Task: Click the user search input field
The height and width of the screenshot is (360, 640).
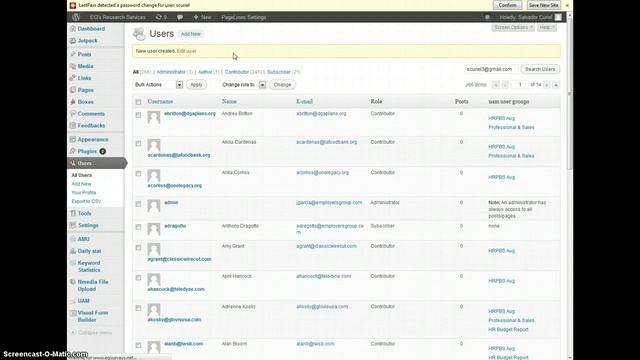Action: click(491, 69)
